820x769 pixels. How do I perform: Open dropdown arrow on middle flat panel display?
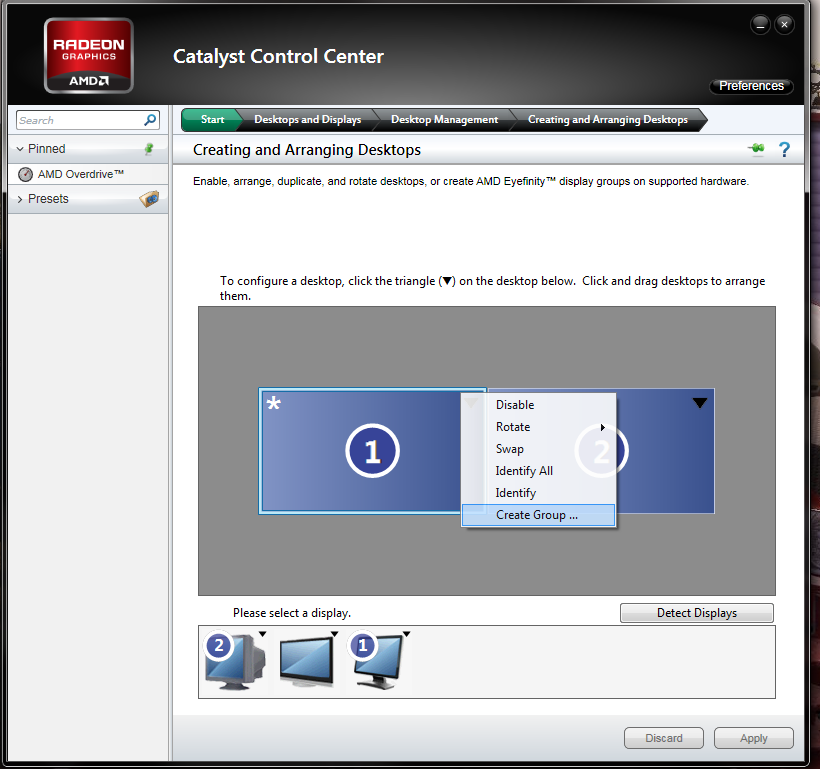pyautogui.click(x=335, y=634)
